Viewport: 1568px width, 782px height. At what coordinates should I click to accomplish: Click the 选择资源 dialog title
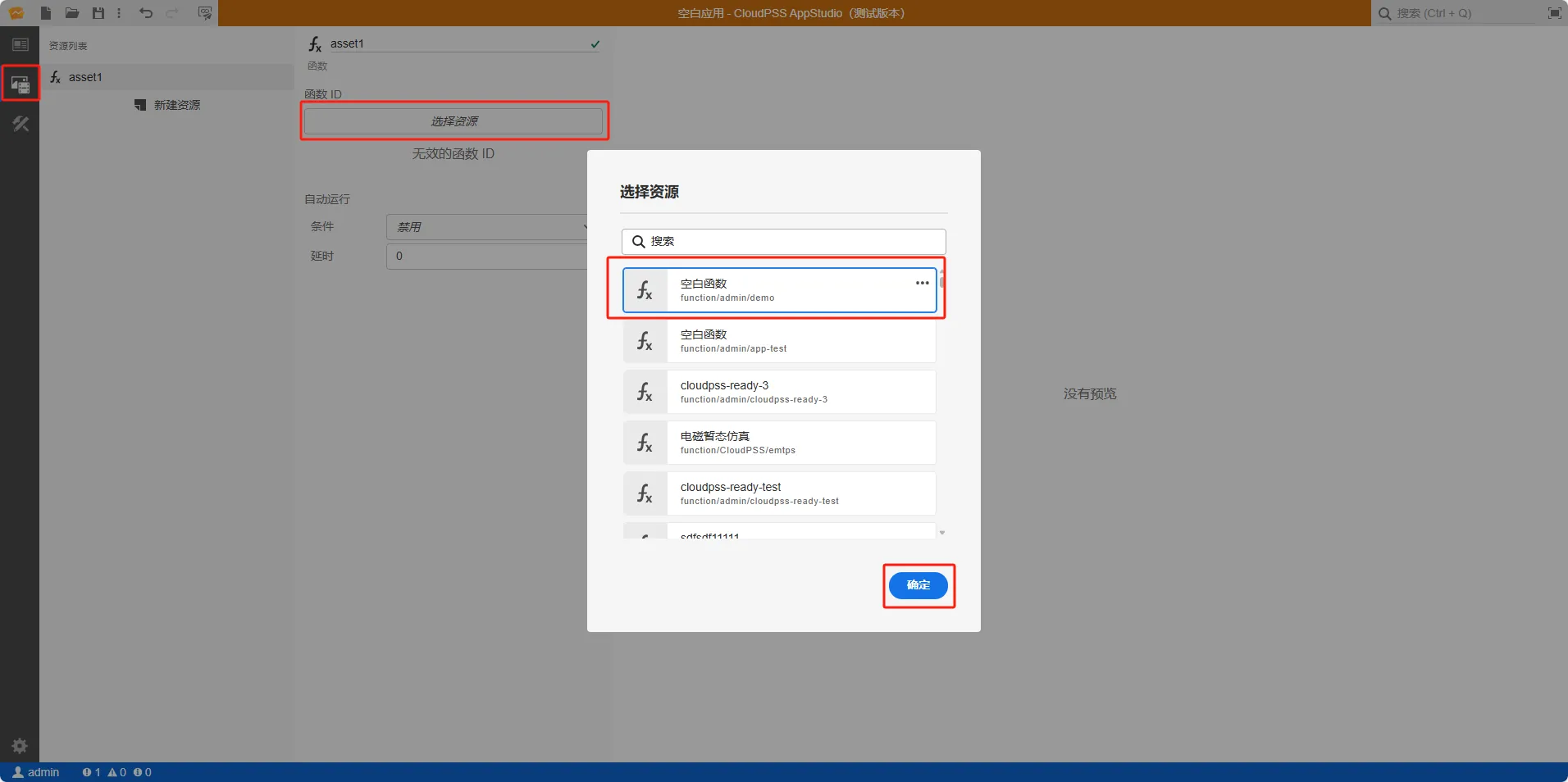[650, 192]
